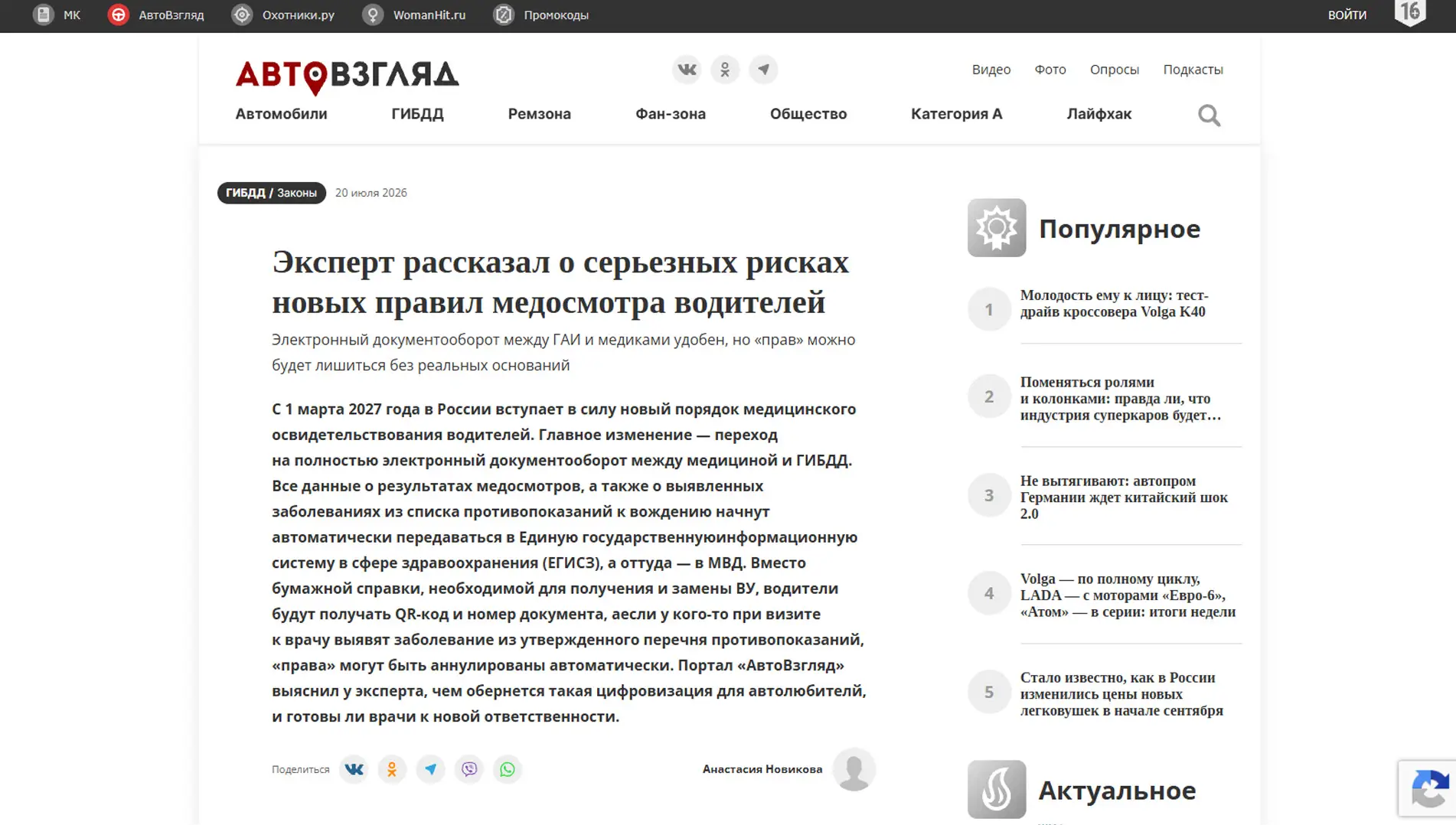Share article via Viber icon
The image size is (1456, 825).
click(x=469, y=769)
